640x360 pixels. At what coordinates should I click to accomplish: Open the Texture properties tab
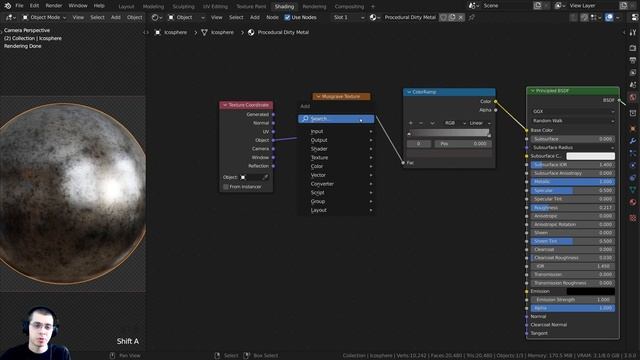point(633,218)
